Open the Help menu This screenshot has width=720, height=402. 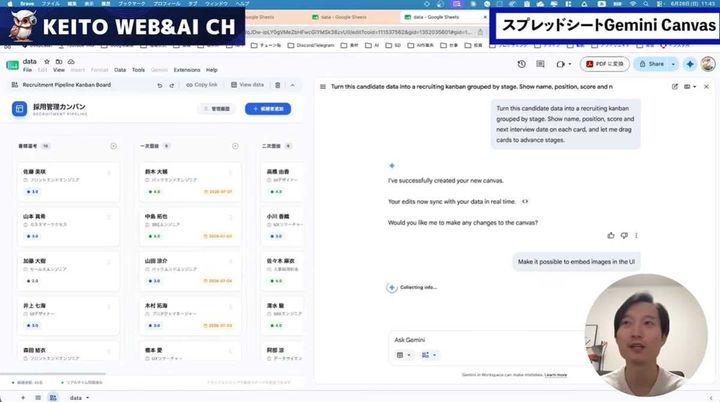[x=212, y=70]
